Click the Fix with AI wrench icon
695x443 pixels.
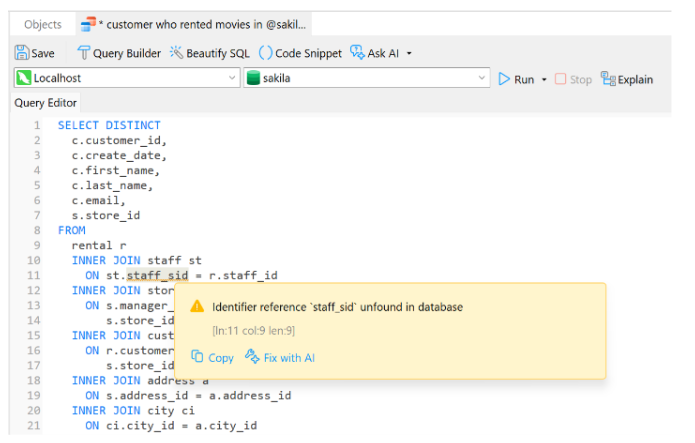coord(252,356)
